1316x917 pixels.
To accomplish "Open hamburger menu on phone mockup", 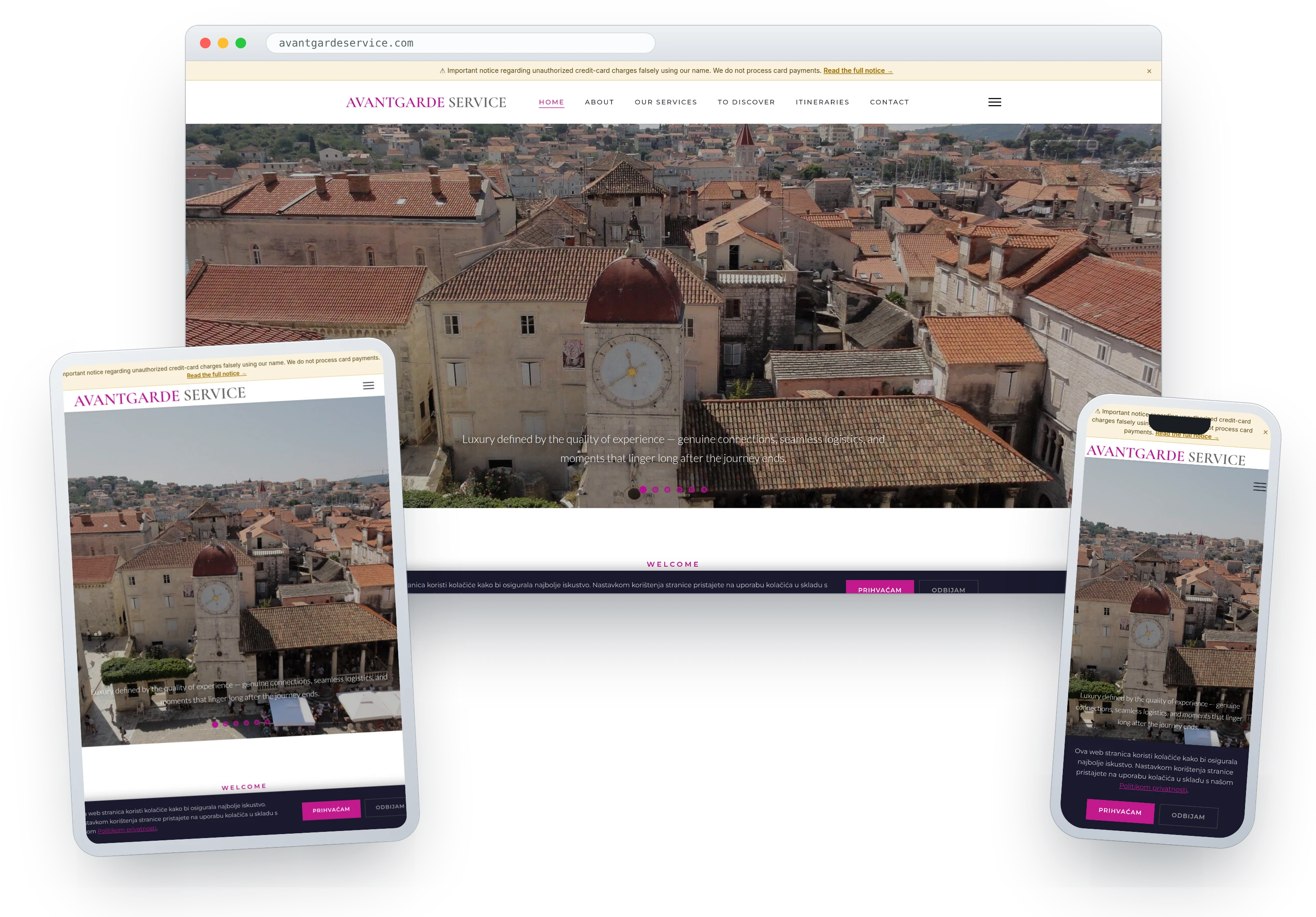I will pos(1259,487).
